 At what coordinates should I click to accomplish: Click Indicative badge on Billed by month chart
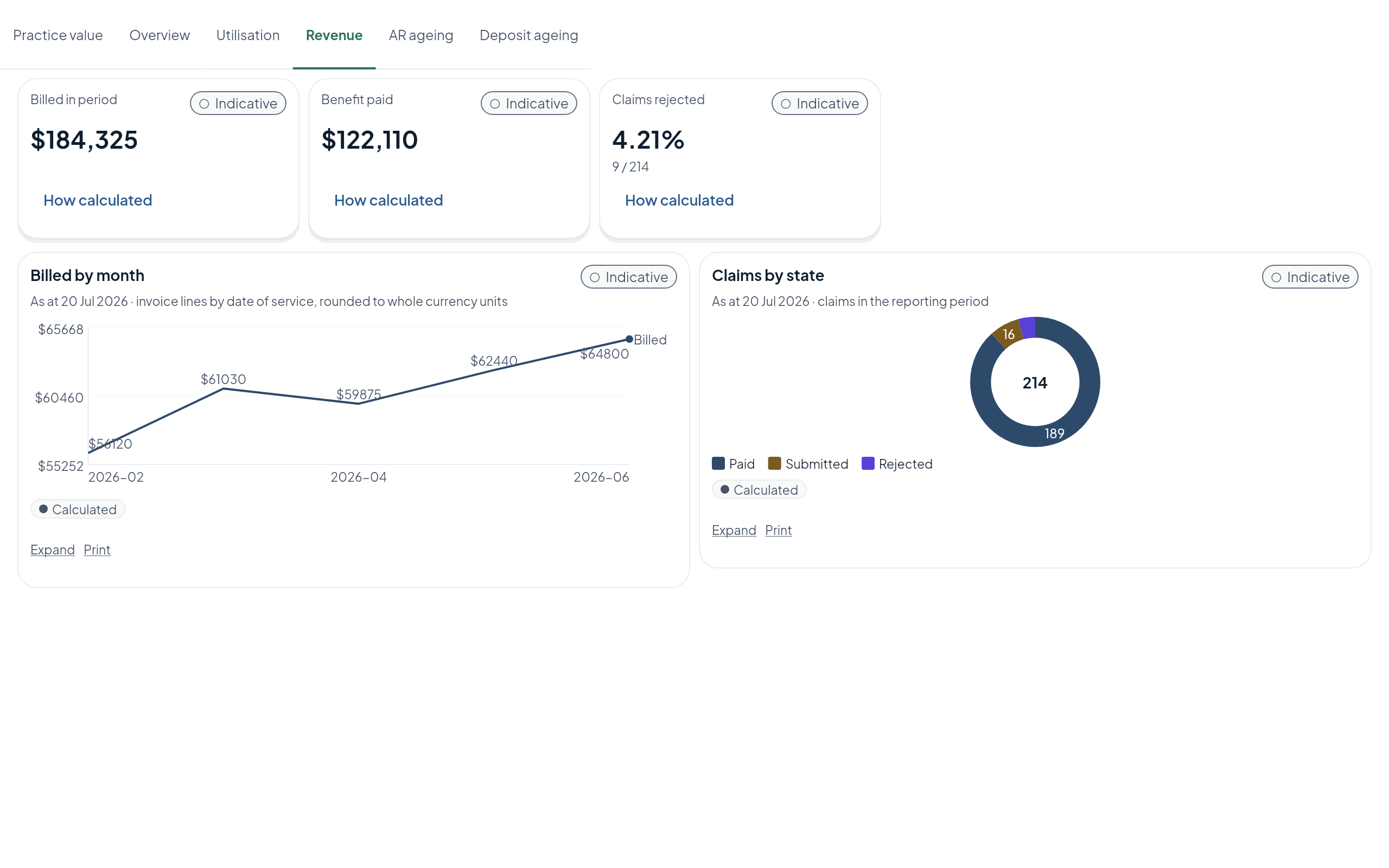(x=628, y=277)
